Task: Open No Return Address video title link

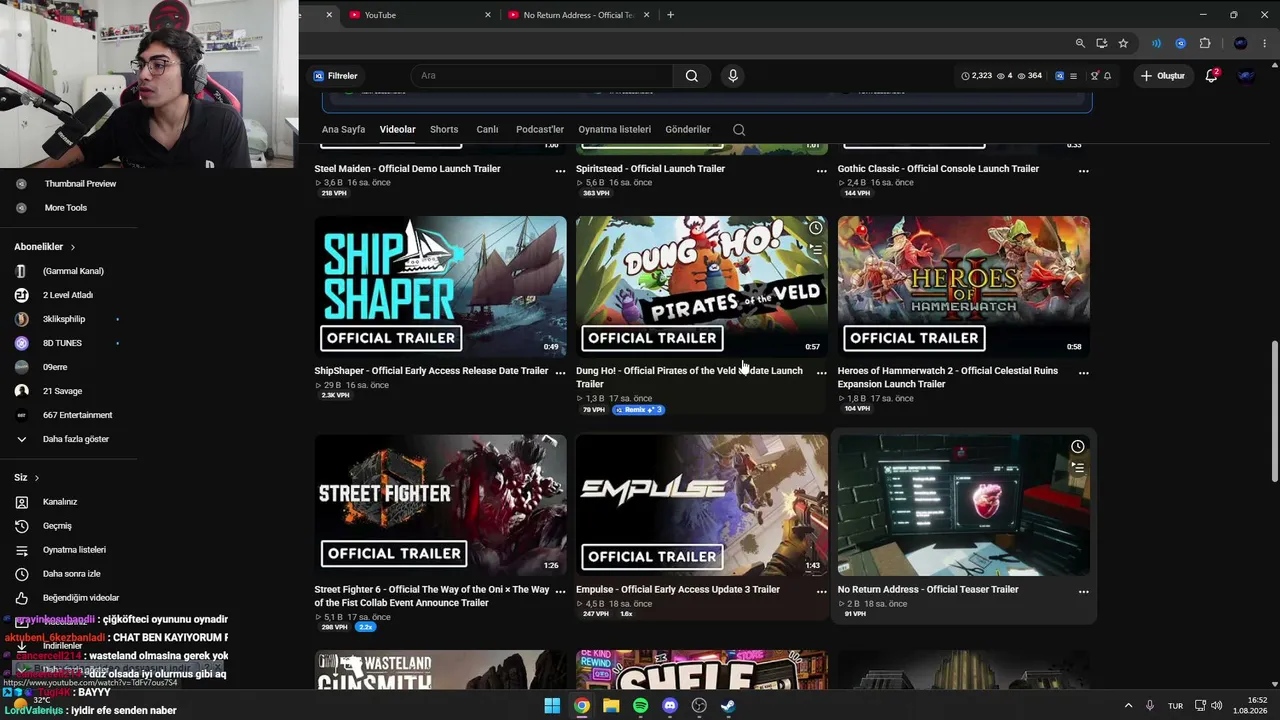Action: pyautogui.click(x=928, y=590)
